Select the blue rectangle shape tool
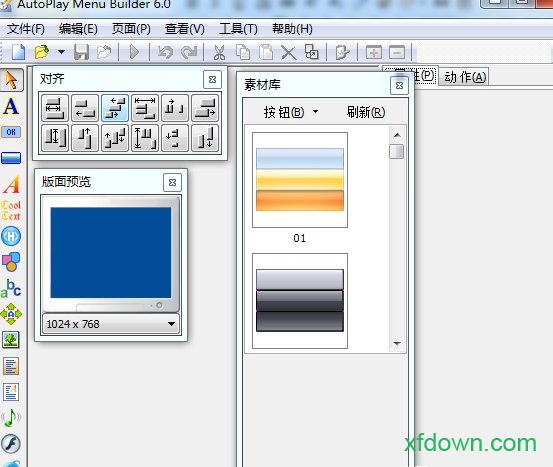 point(11,158)
